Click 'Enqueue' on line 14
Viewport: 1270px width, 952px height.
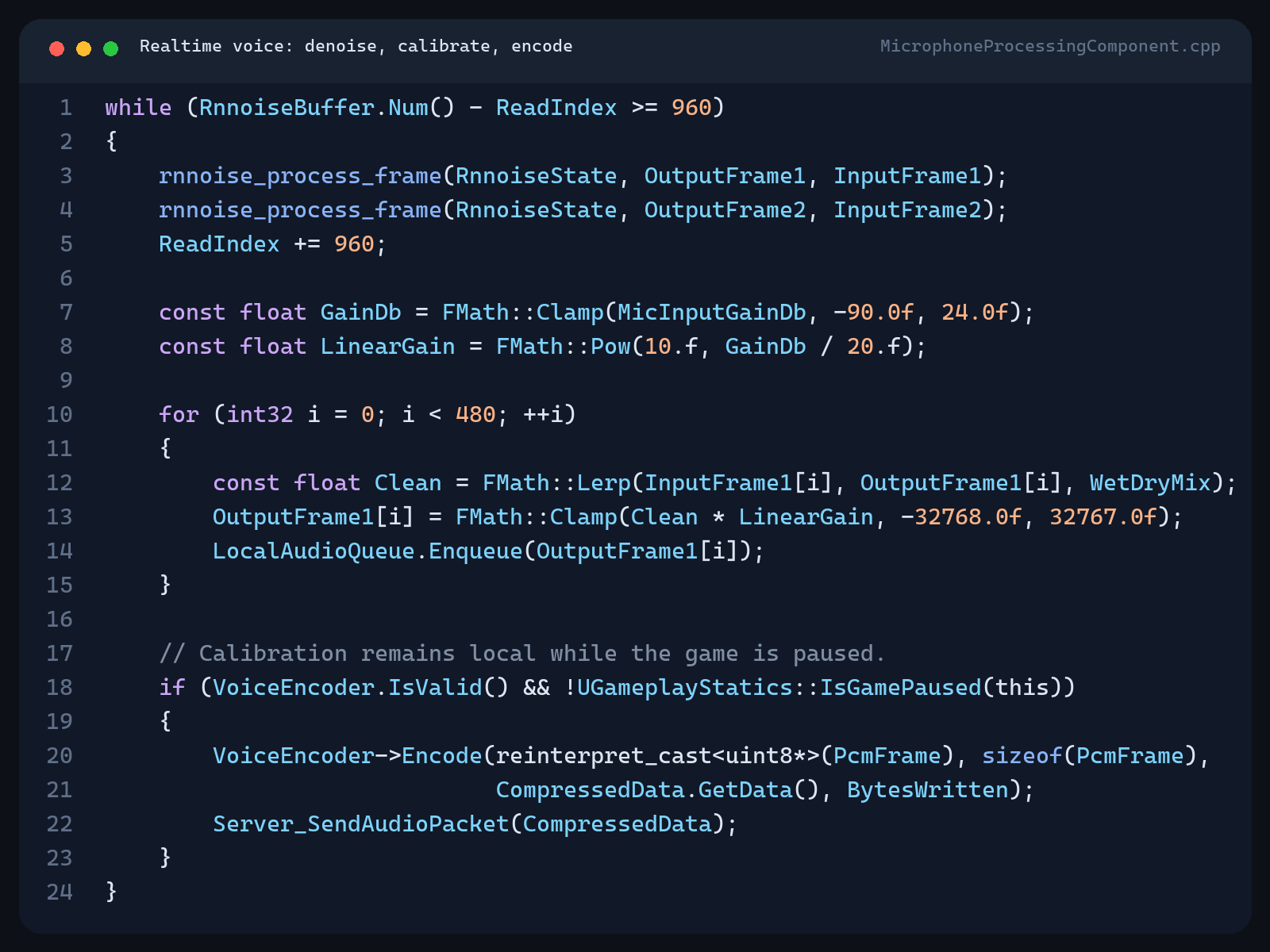(x=475, y=551)
